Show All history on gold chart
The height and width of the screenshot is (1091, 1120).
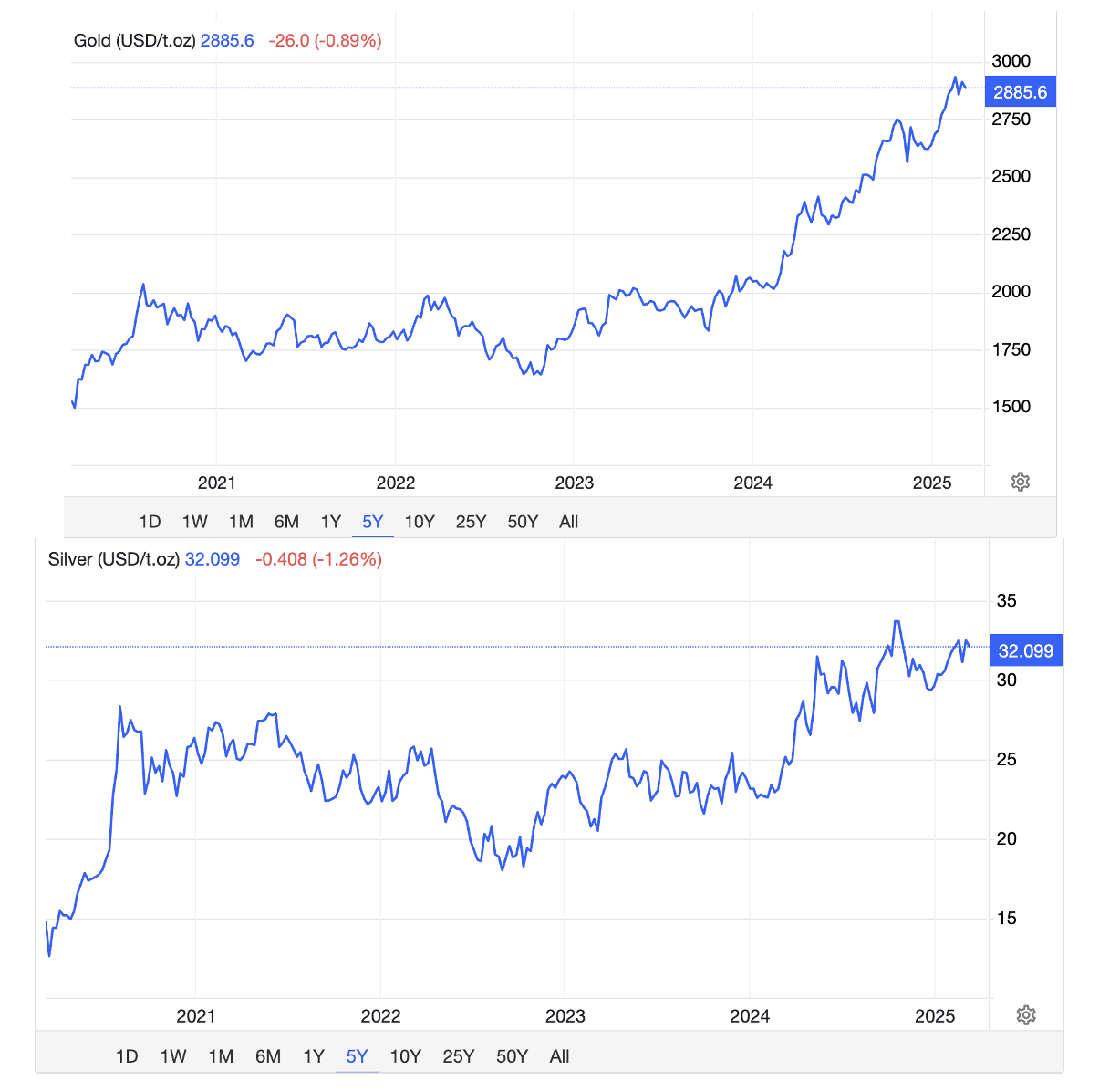click(568, 522)
